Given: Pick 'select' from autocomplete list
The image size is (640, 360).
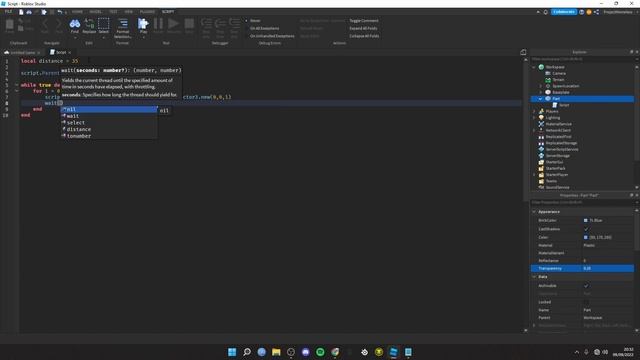Looking at the screenshot, I should pos(109,122).
